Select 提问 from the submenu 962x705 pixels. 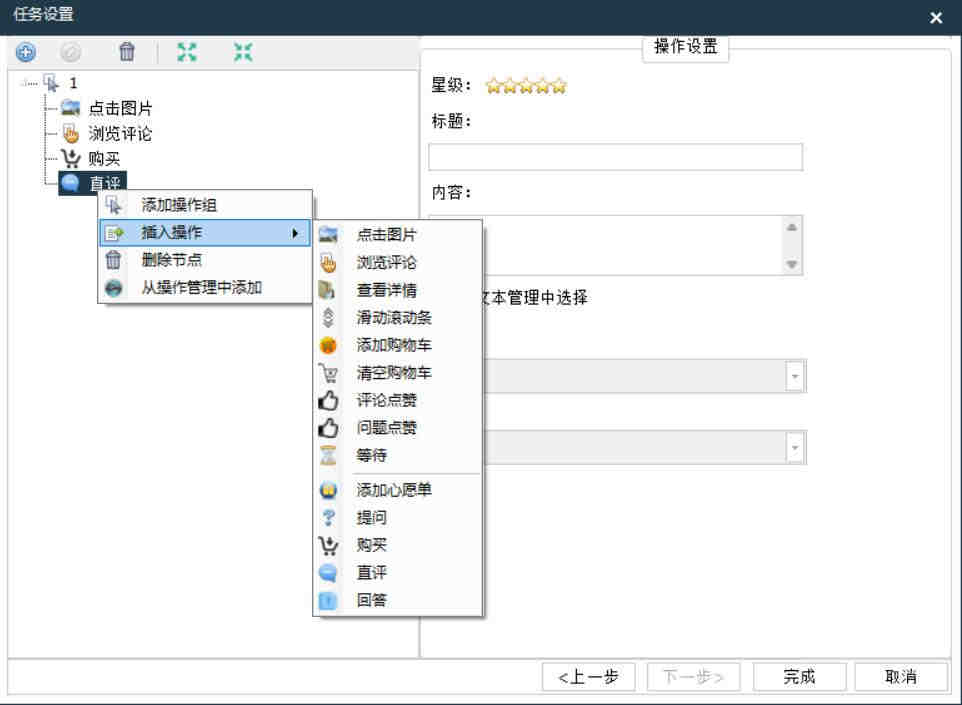398,518
